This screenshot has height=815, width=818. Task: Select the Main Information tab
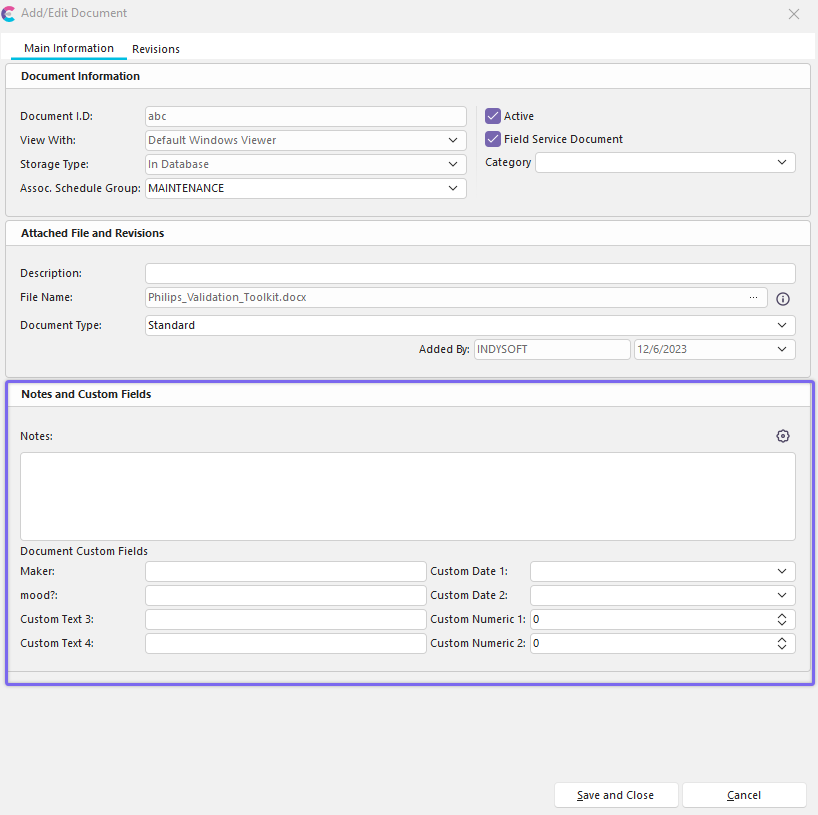[69, 48]
